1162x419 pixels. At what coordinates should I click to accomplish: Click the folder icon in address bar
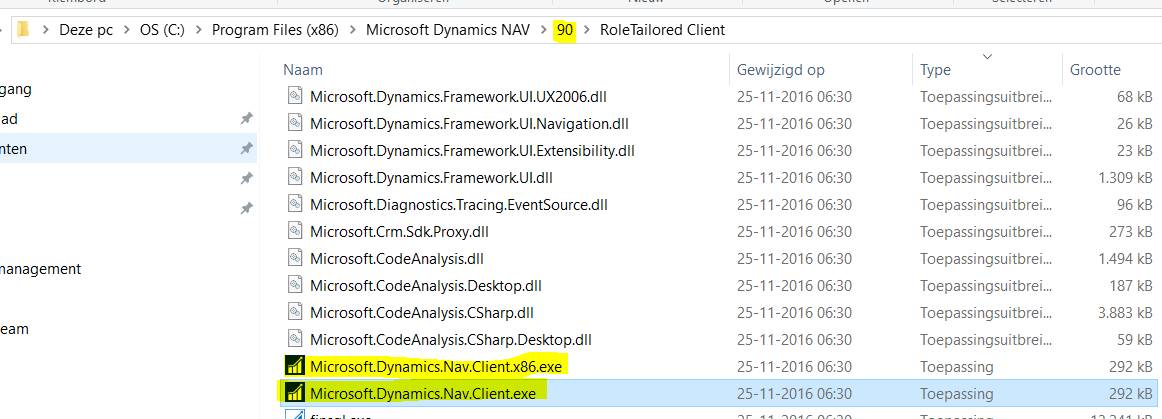[23, 30]
